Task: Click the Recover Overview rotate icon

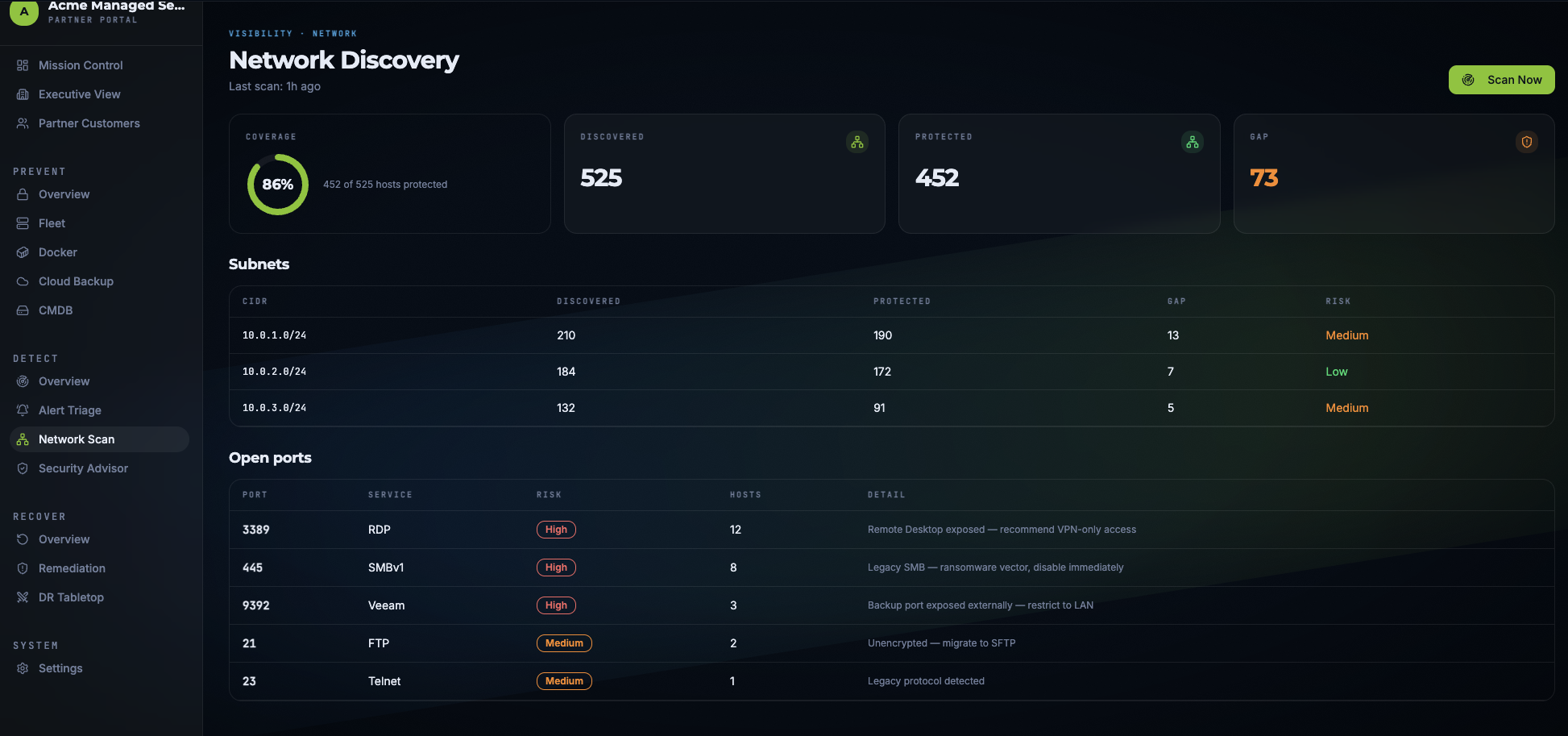Action: tap(23, 539)
